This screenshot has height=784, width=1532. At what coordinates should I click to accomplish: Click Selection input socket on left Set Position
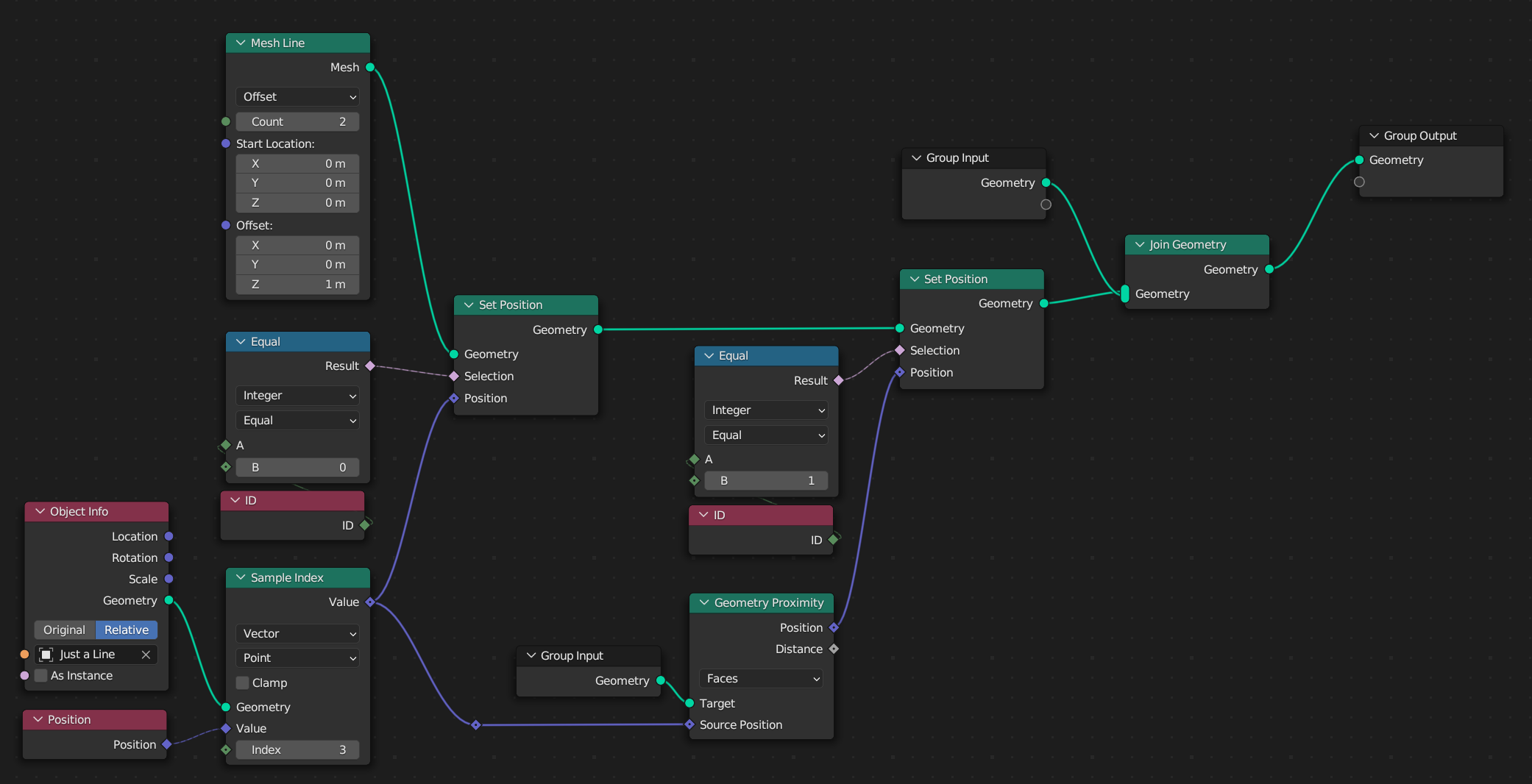click(x=454, y=376)
